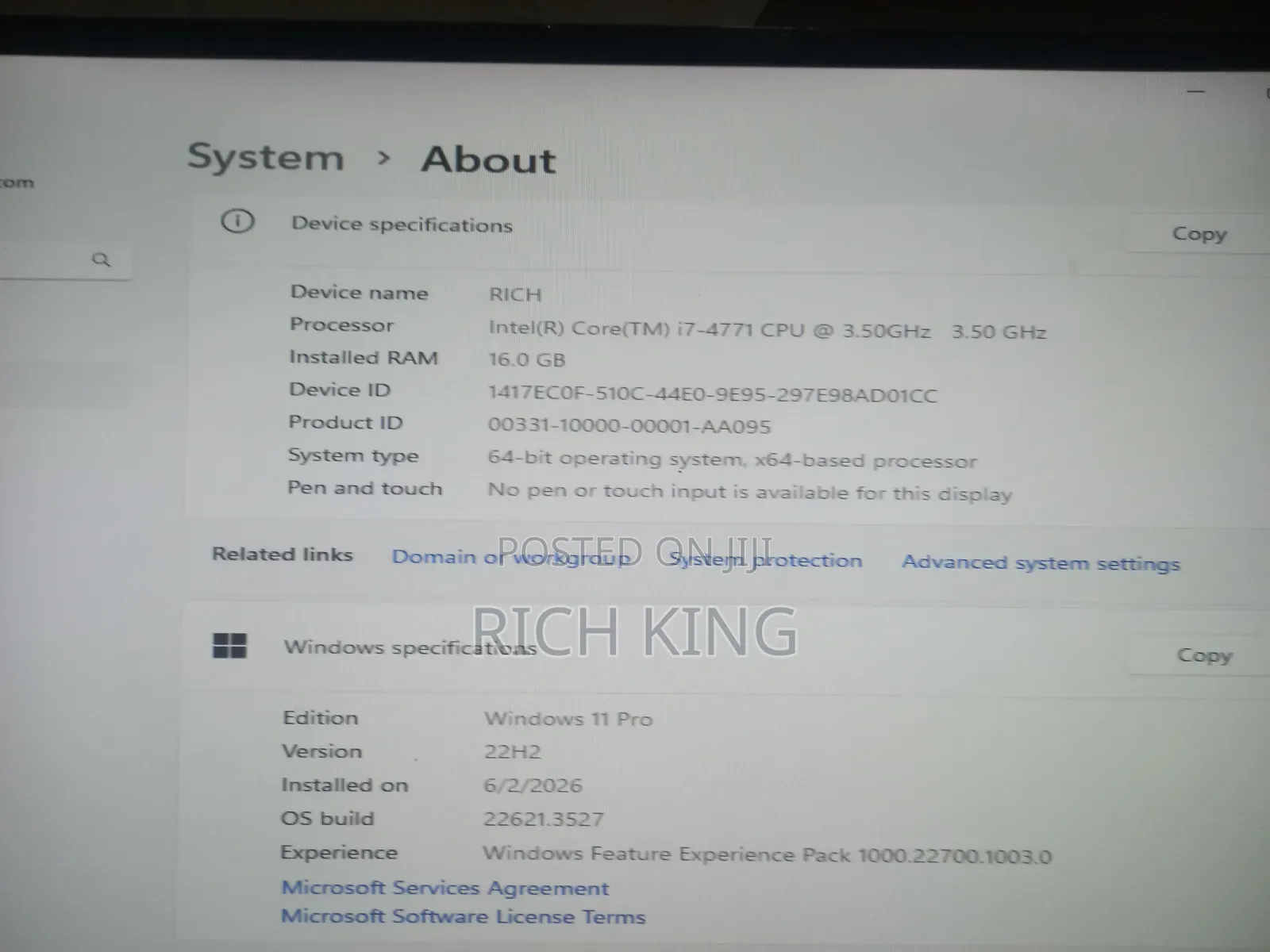Open Microsoft Services Agreement link
The width and height of the screenshot is (1270, 952).
(445, 888)
